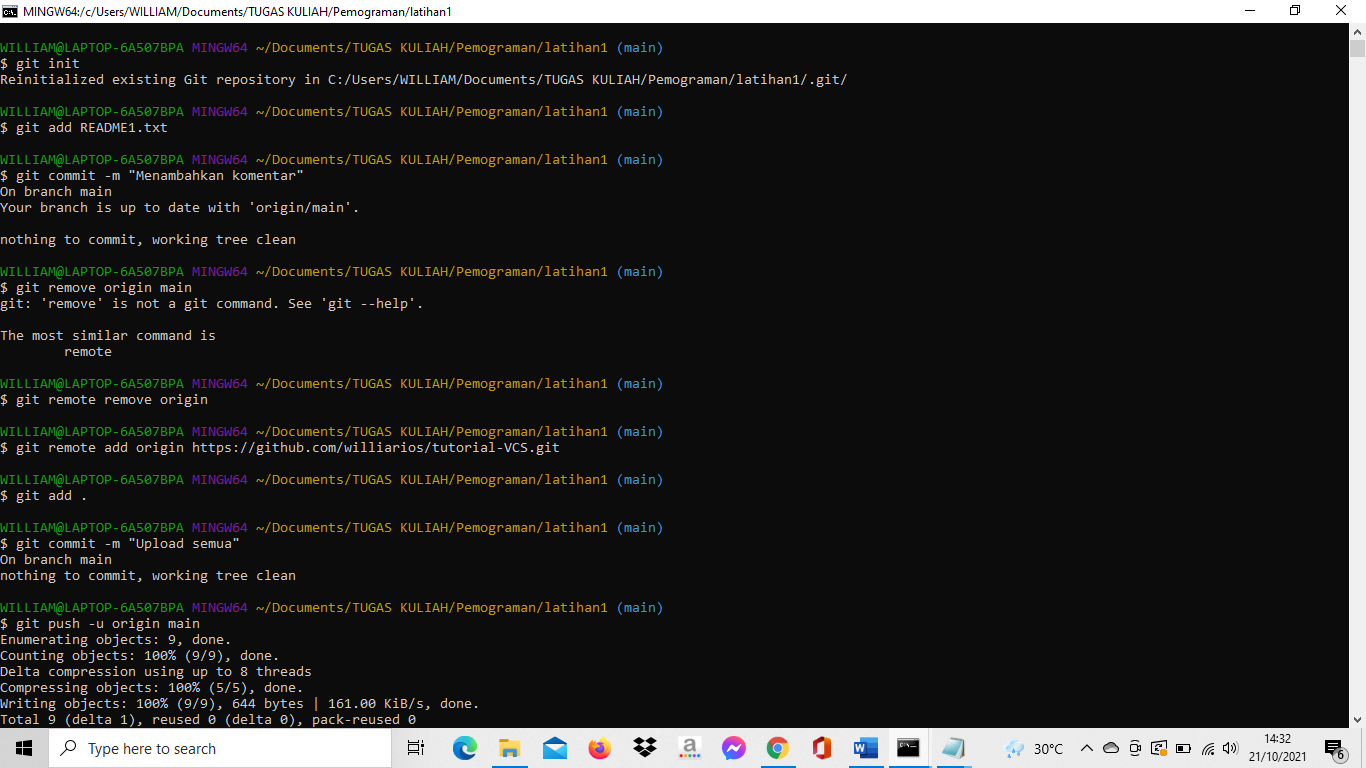Click "Reinitialized existing Git repository" output line

click(424, 80)
